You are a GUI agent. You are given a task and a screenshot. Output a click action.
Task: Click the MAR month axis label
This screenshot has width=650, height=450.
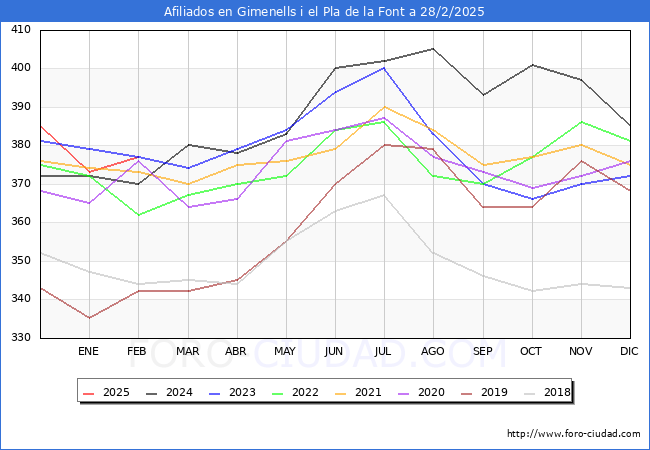[187, 351]
